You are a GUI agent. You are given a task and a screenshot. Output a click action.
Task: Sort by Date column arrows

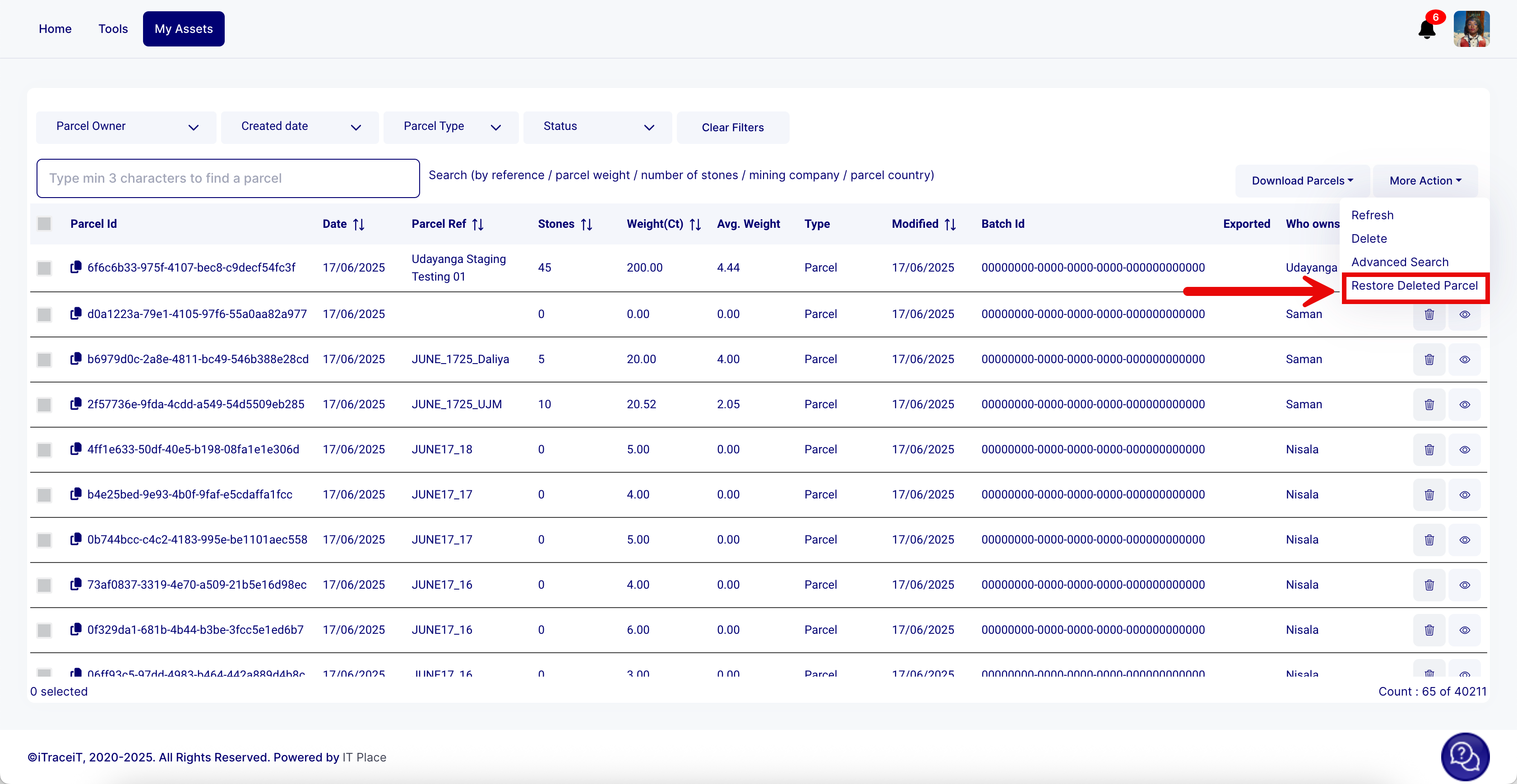[359, 224]
